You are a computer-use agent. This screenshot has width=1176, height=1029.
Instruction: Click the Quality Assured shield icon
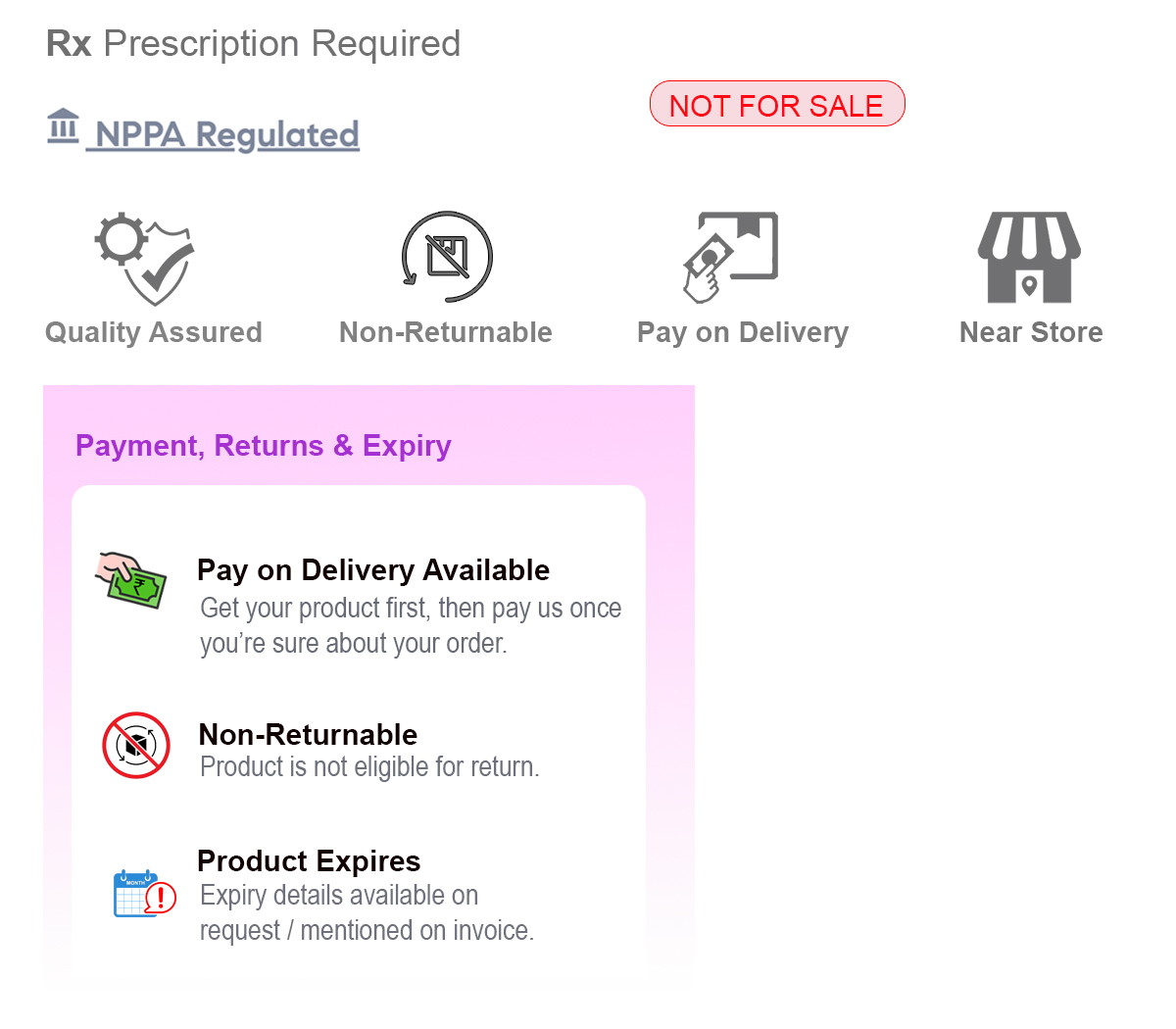coord(146,258)
